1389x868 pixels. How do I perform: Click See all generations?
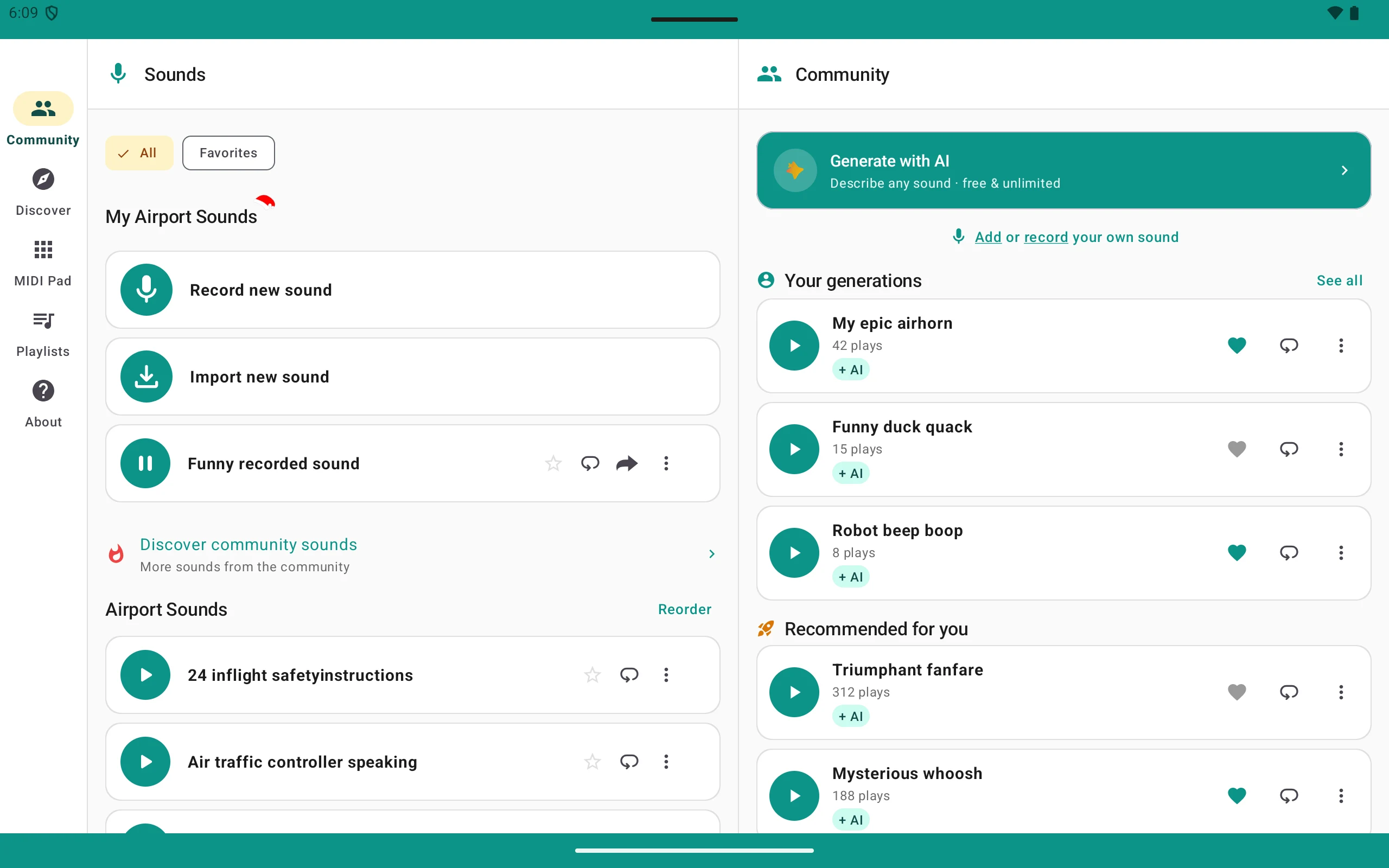1339,280
